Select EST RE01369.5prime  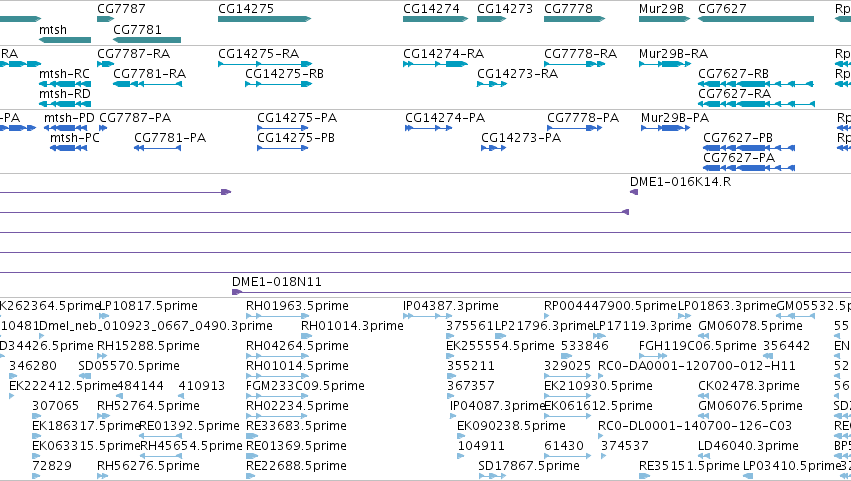[x=296, y=446]
